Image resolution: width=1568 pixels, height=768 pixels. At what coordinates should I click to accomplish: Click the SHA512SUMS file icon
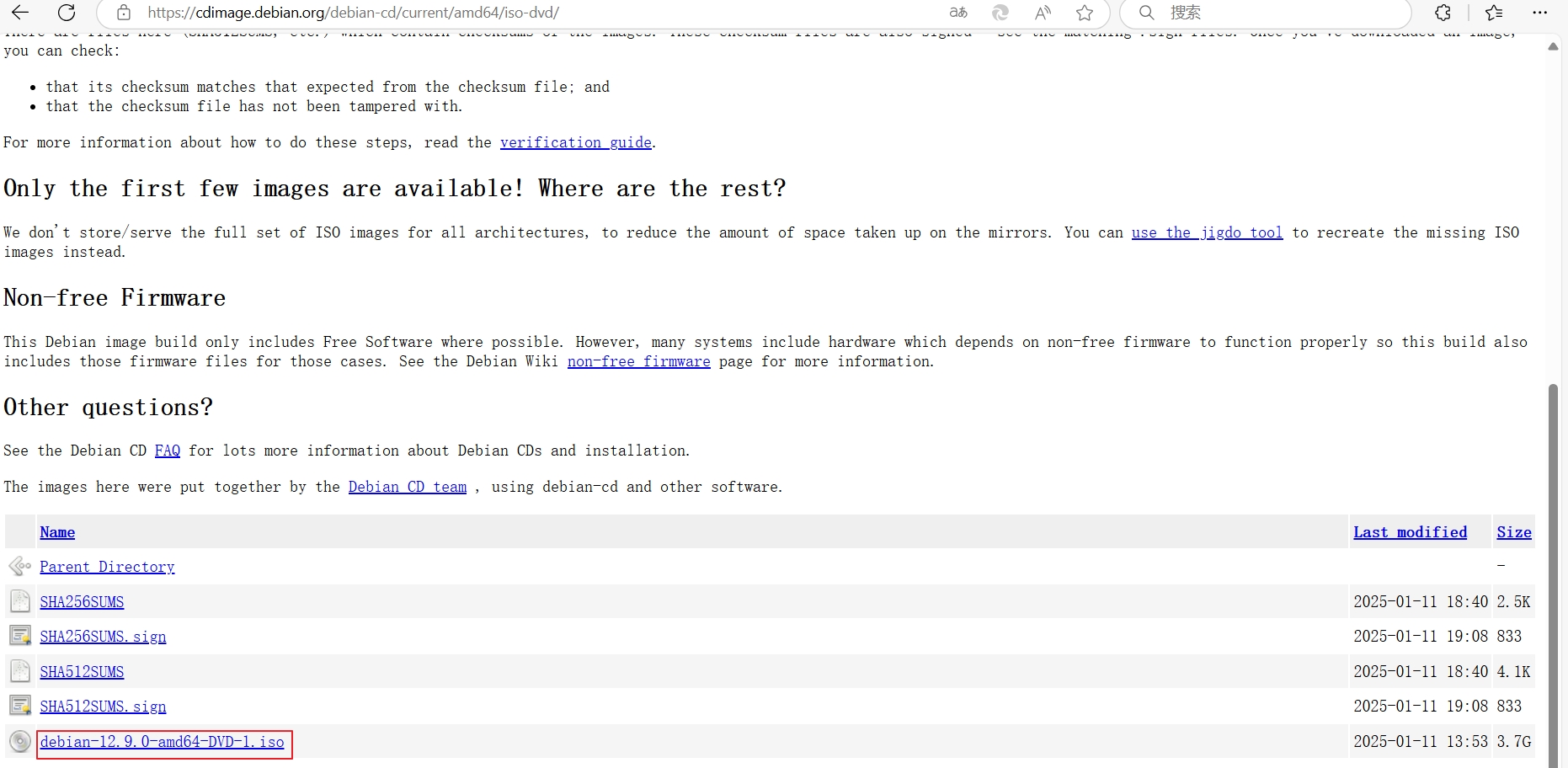click(20, 671)
